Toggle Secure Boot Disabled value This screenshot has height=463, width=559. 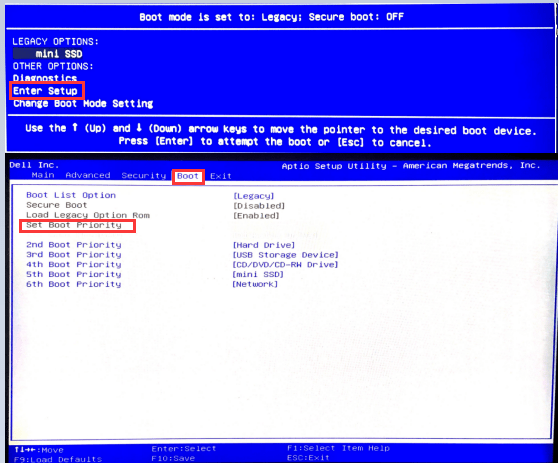pyautogui.click(x=259, y=206)
